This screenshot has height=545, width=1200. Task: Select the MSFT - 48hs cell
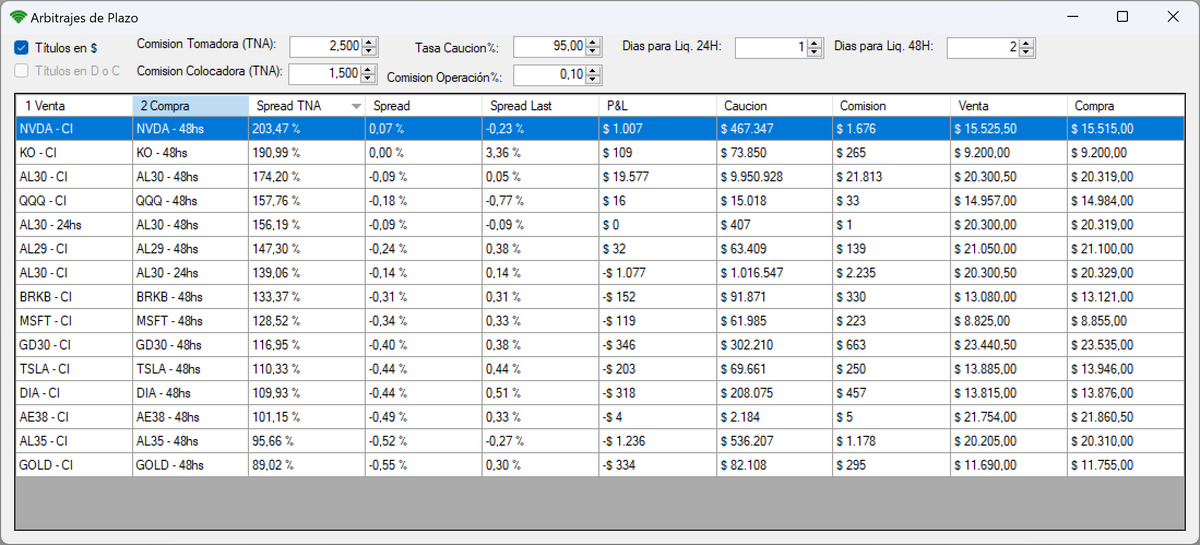[190, 321]
